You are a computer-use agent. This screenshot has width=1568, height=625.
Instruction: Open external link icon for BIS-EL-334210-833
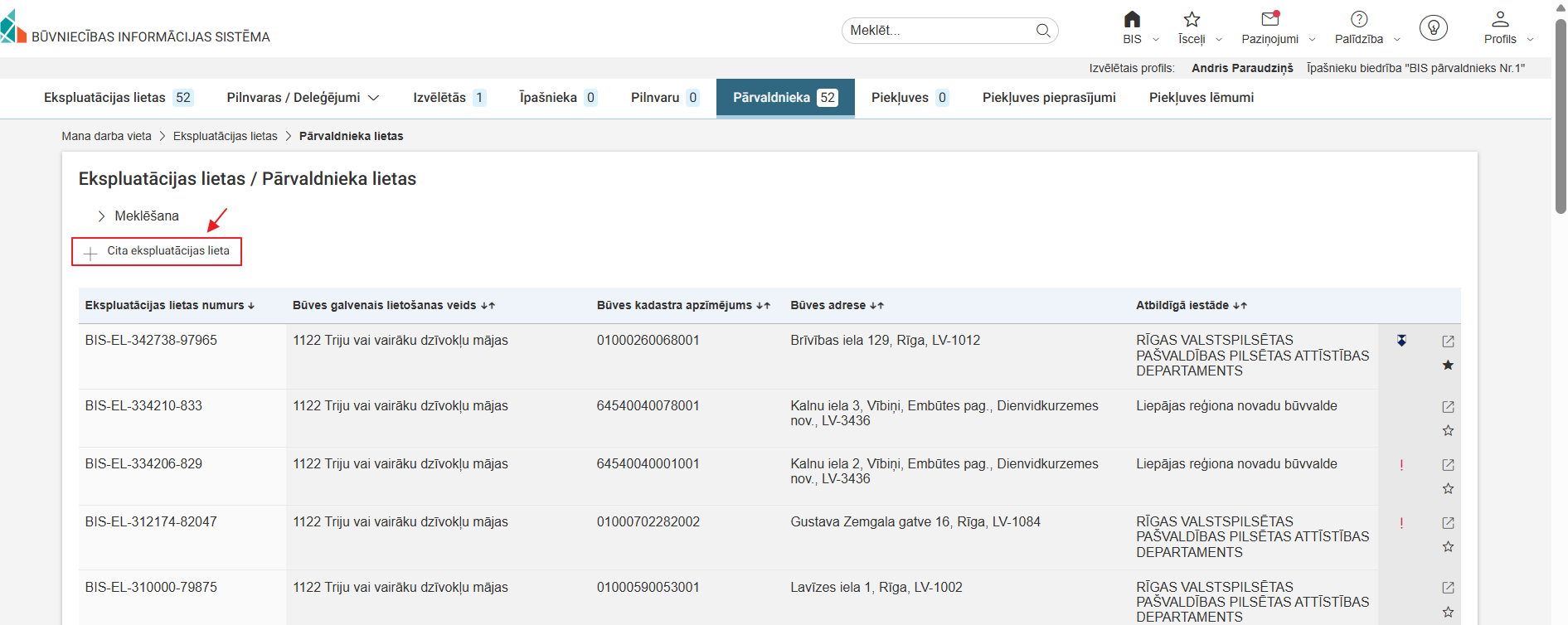1448,407
